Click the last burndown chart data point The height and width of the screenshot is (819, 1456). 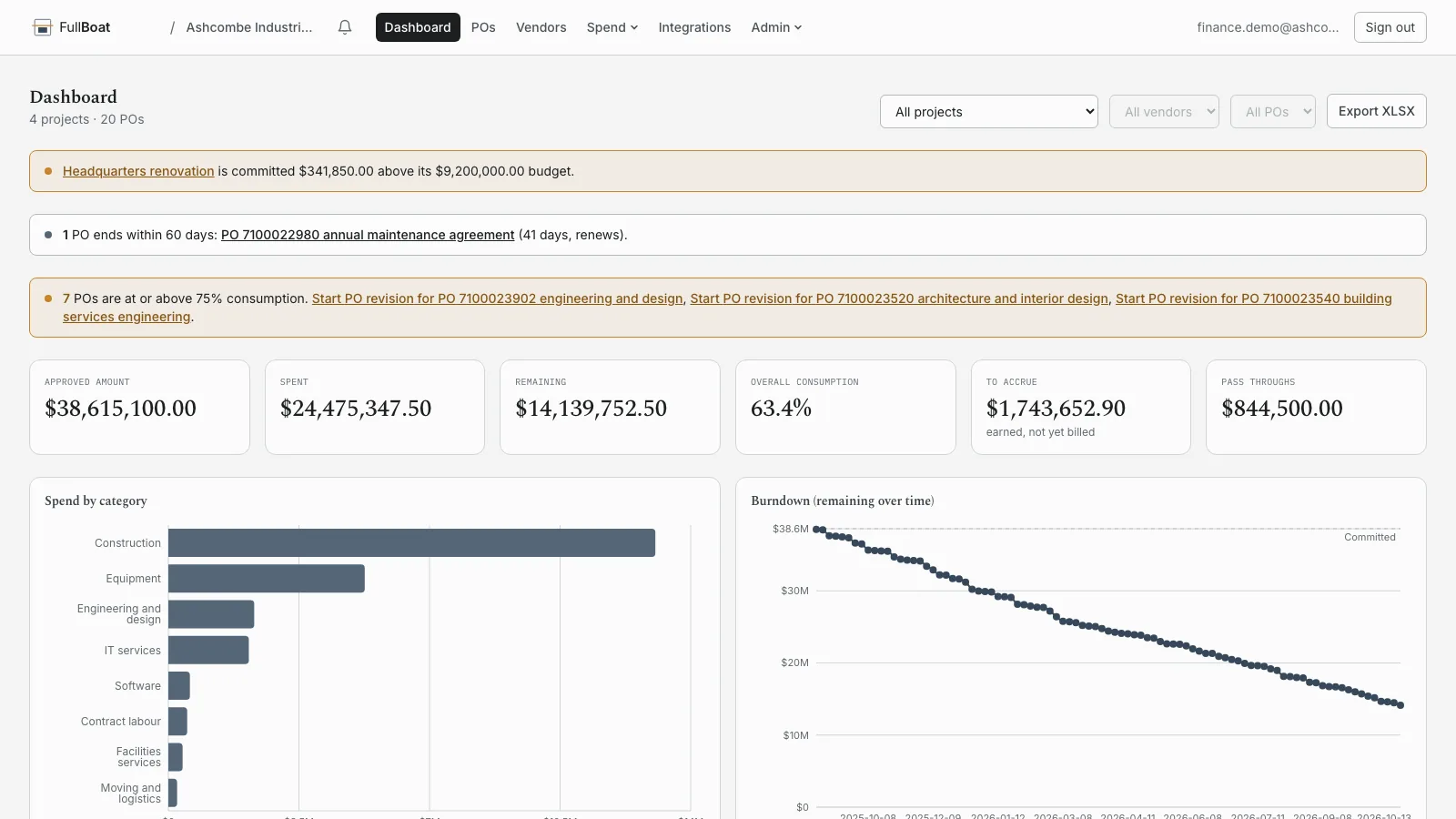1400,705
